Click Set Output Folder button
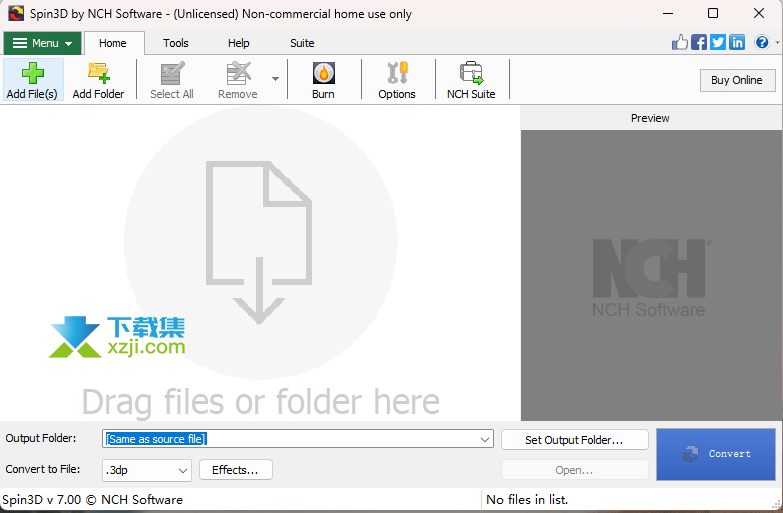783x513 pixels. [574, 440]
